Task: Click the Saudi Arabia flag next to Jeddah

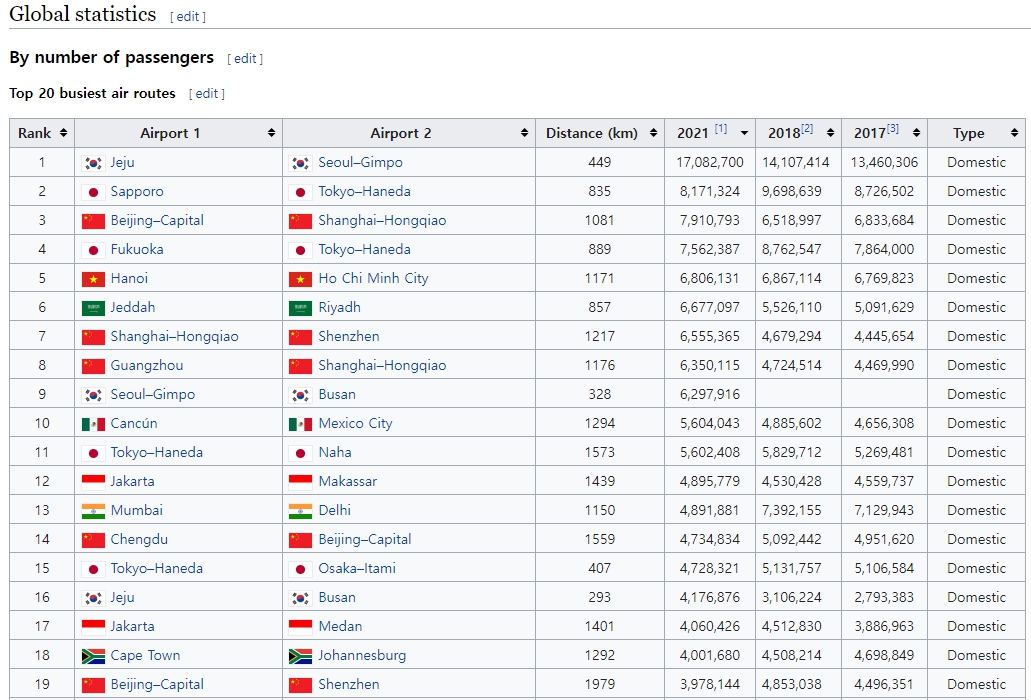Action: (x=93, y=308)
